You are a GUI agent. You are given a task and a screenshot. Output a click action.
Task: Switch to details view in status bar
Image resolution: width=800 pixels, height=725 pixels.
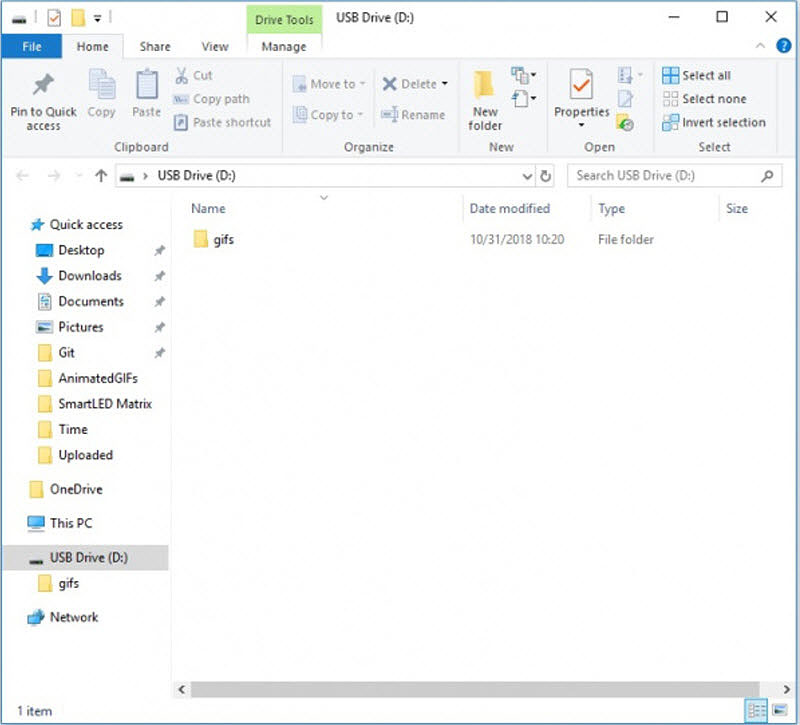point(757,711)
